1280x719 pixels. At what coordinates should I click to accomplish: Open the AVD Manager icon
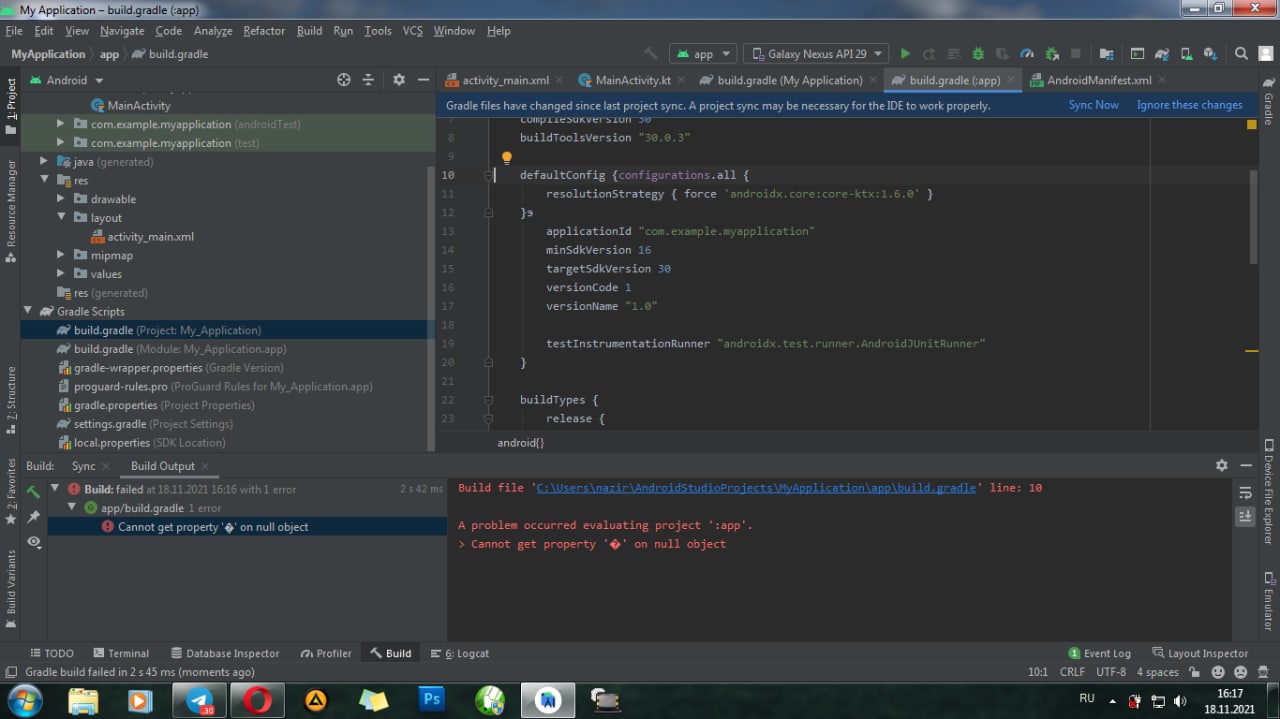(1187, 54)
